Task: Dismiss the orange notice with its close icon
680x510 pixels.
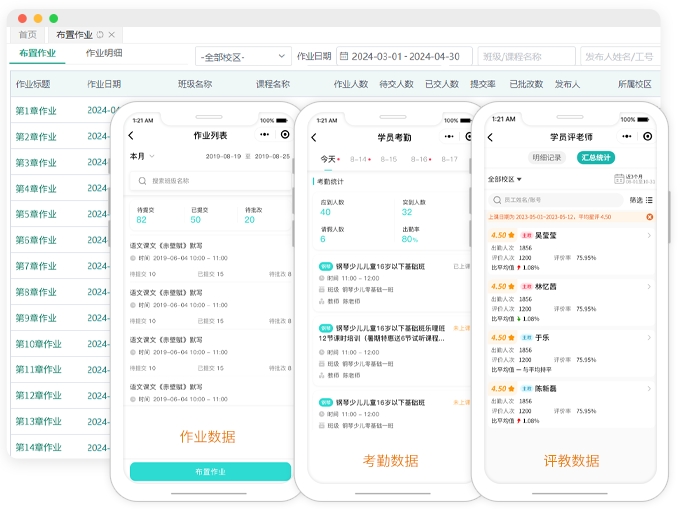Action: tap(650, 217)
